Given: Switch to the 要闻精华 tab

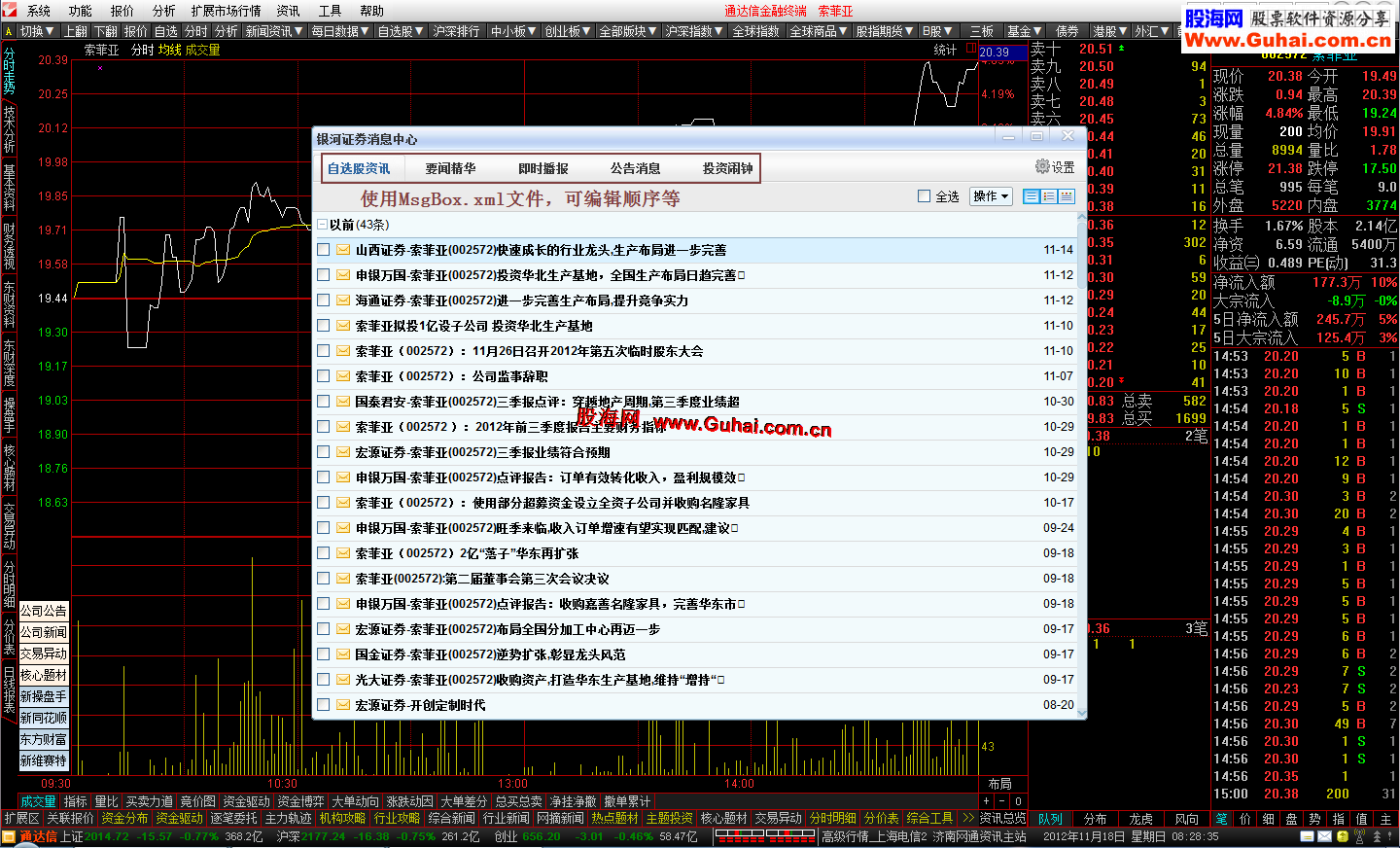Looking at the screenshot, I should [x=450, y=168].
